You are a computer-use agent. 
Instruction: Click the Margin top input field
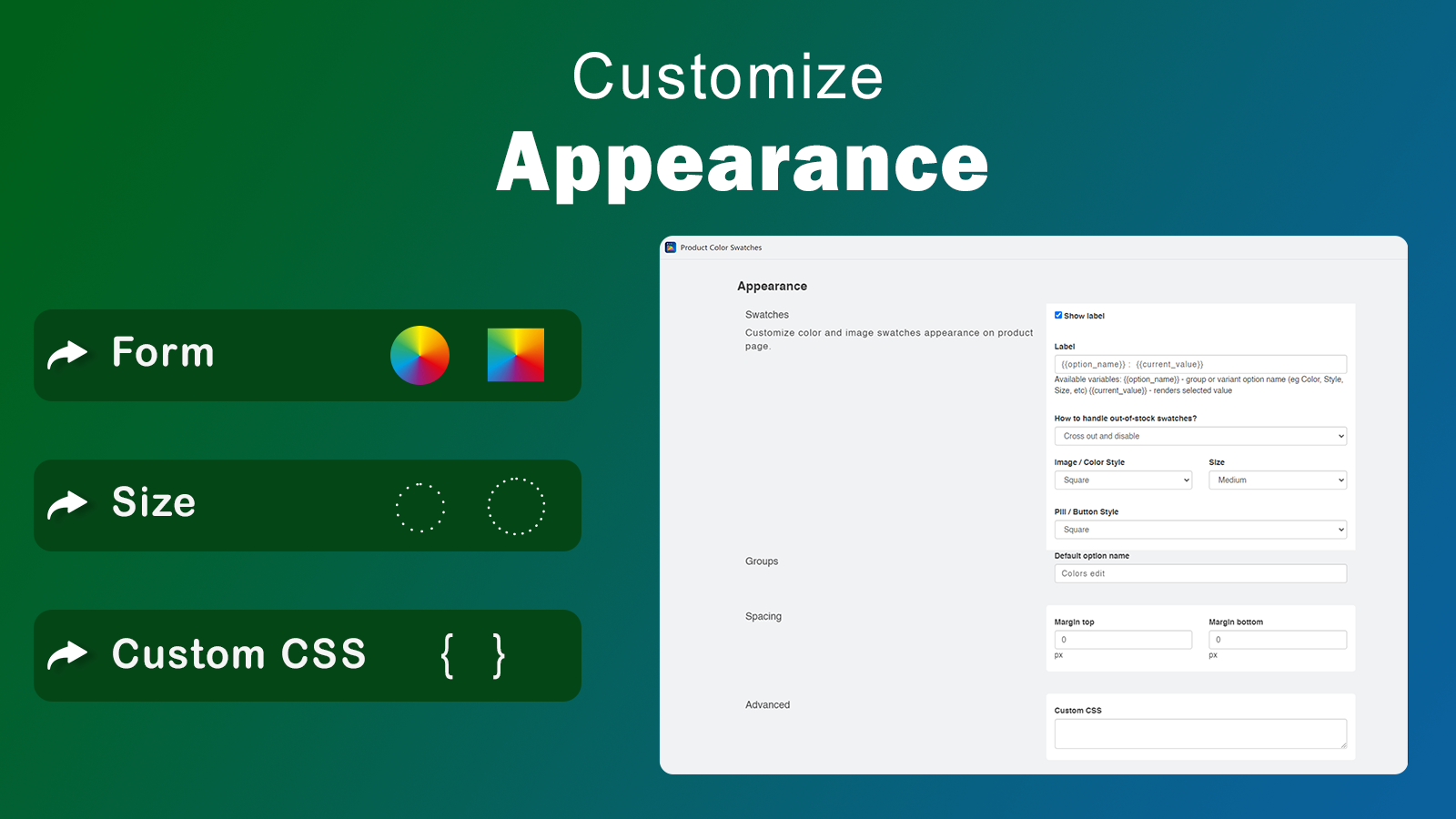tap(1122, 639)
